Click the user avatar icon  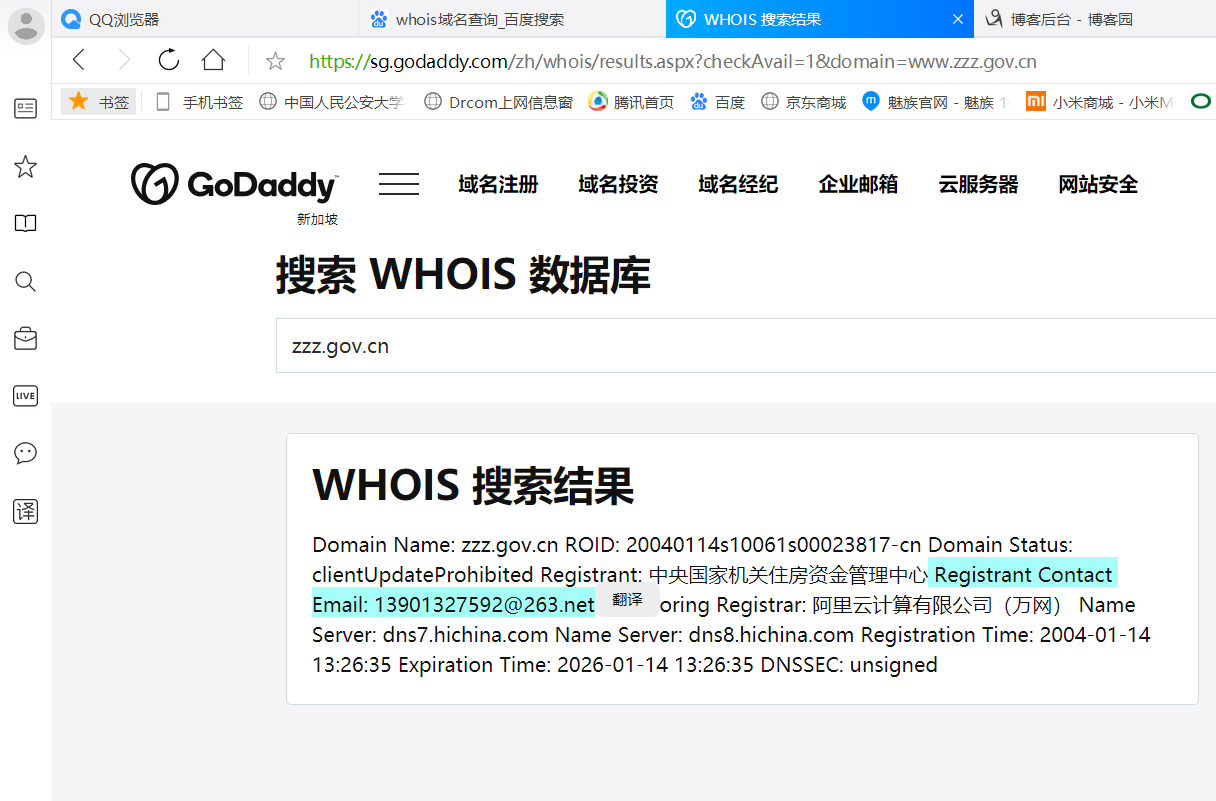pyautogui.click(x=26, y=26)
